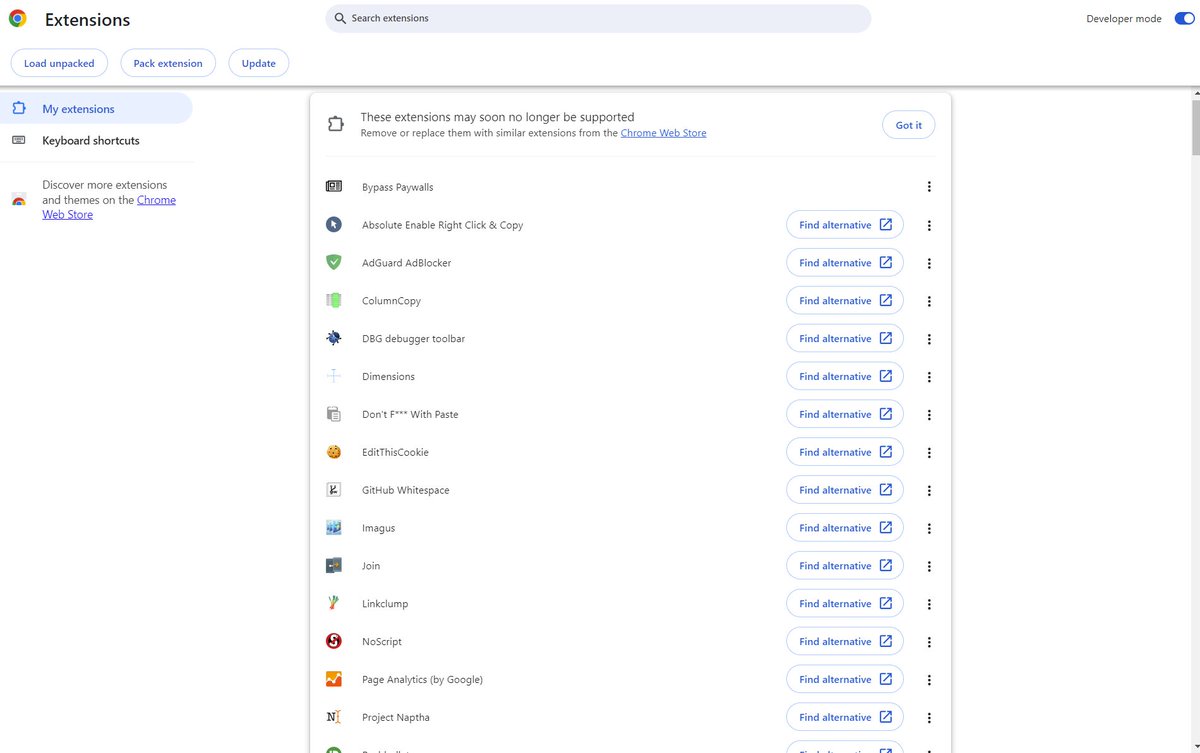Toggle Developer mode switch

tap(1184, 18)
